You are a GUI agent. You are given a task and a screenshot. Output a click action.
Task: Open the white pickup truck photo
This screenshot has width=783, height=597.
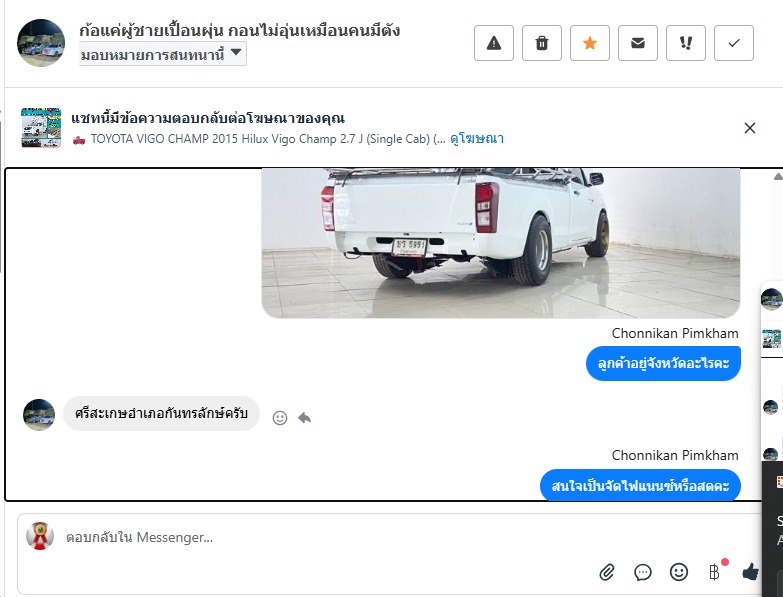coord(500,243)
